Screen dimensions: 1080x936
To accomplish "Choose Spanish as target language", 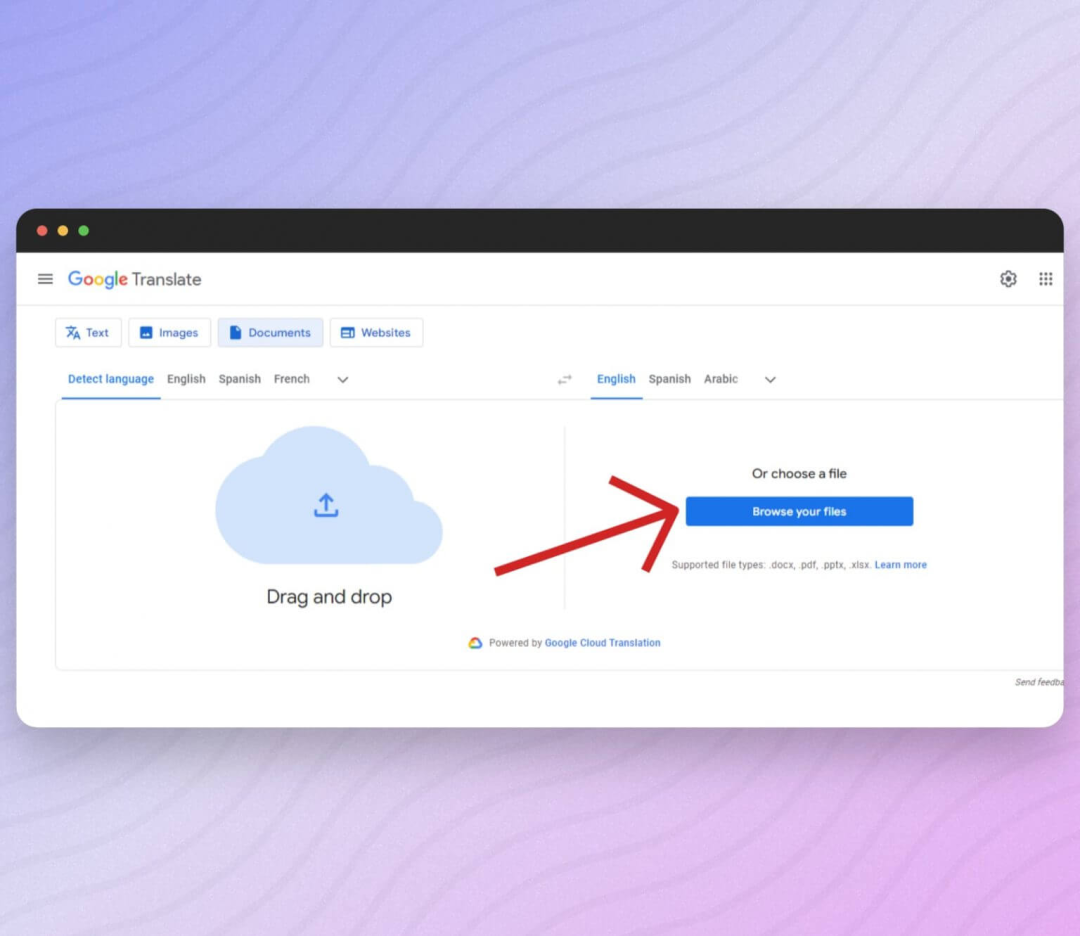I will click(x=669, y=379).
